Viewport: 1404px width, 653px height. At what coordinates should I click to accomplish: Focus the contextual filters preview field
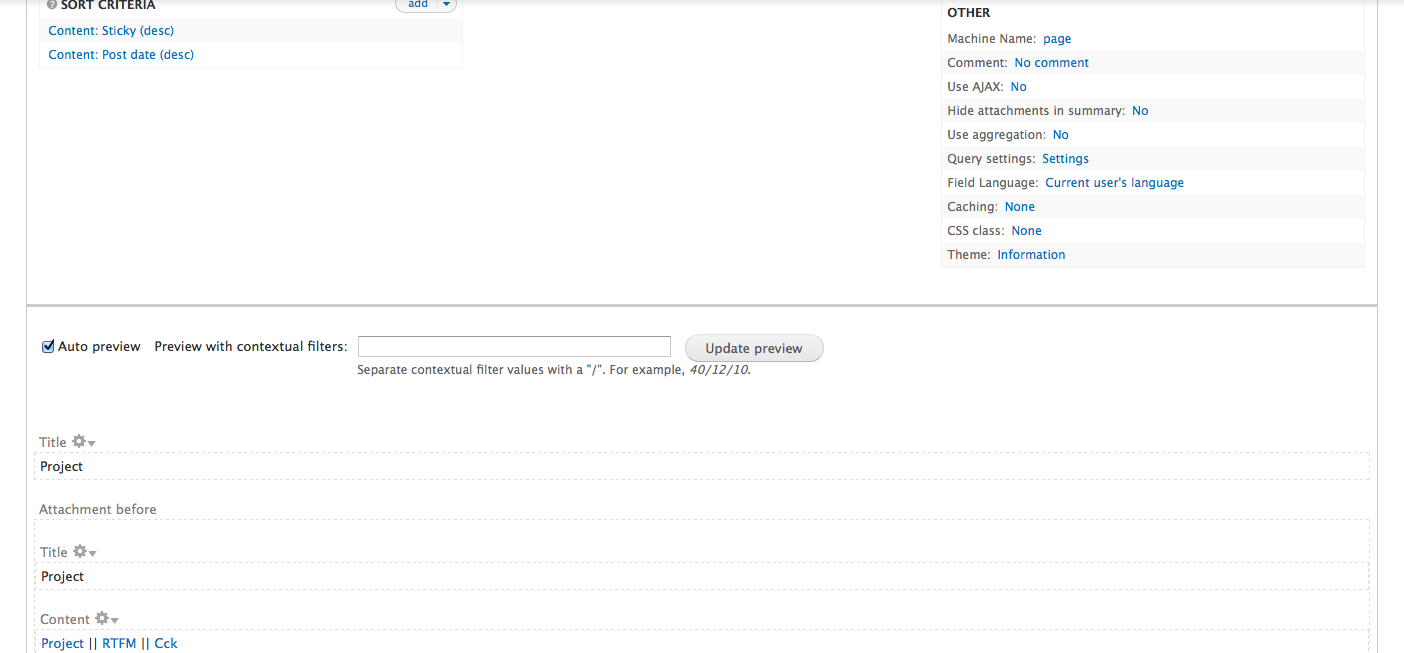[x=514, y=347]
